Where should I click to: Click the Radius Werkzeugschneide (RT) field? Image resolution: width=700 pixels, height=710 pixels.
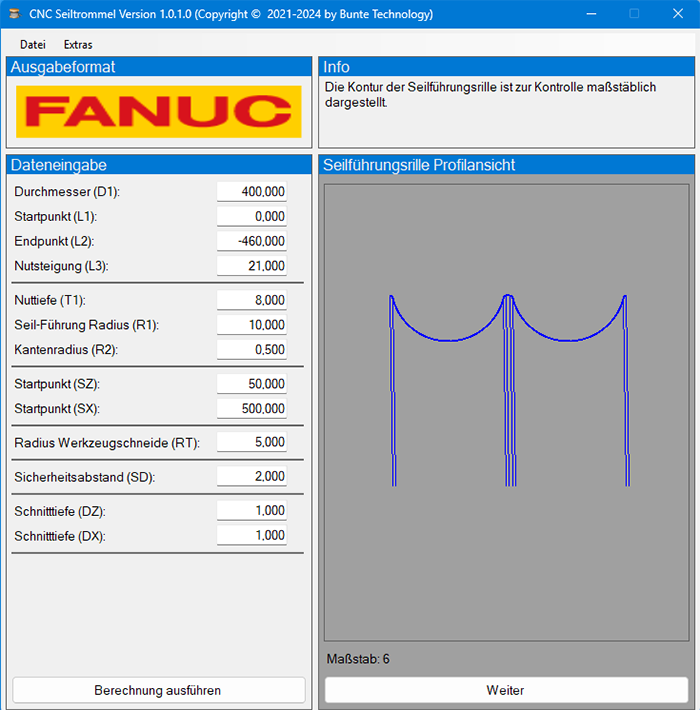coord(252,442)
